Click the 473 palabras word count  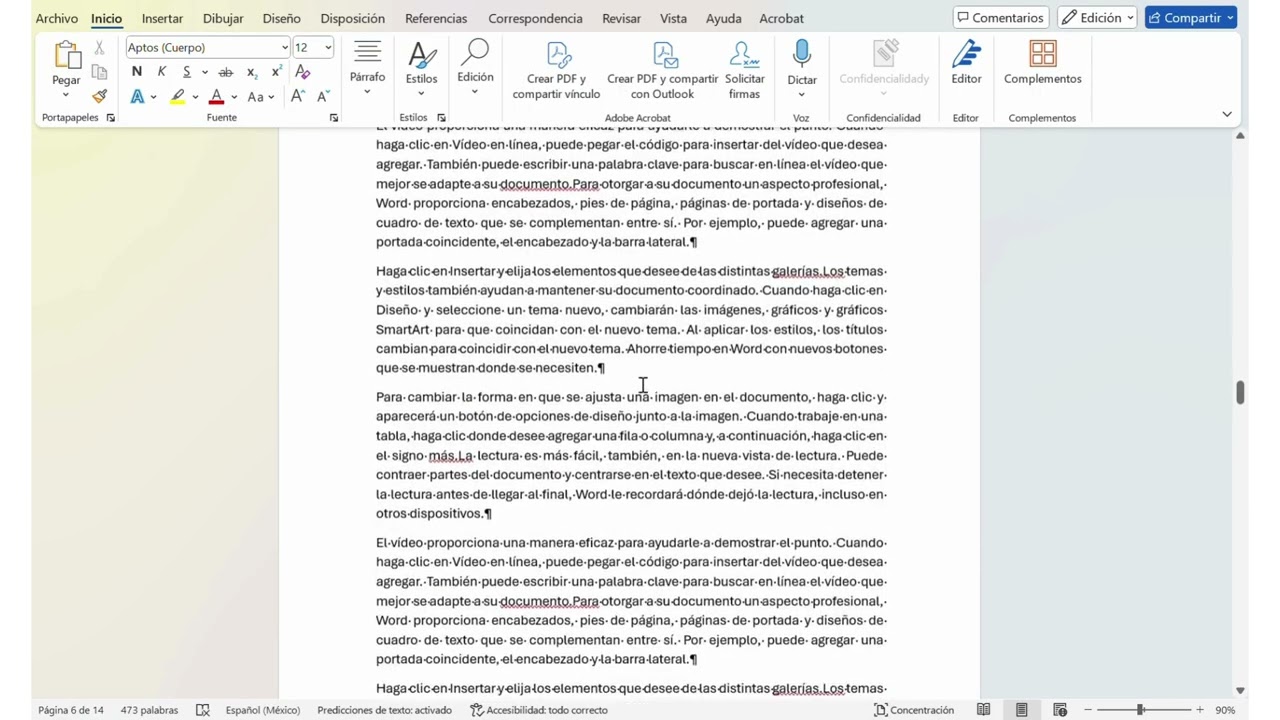pyautogui.click(x=149, y=710)
